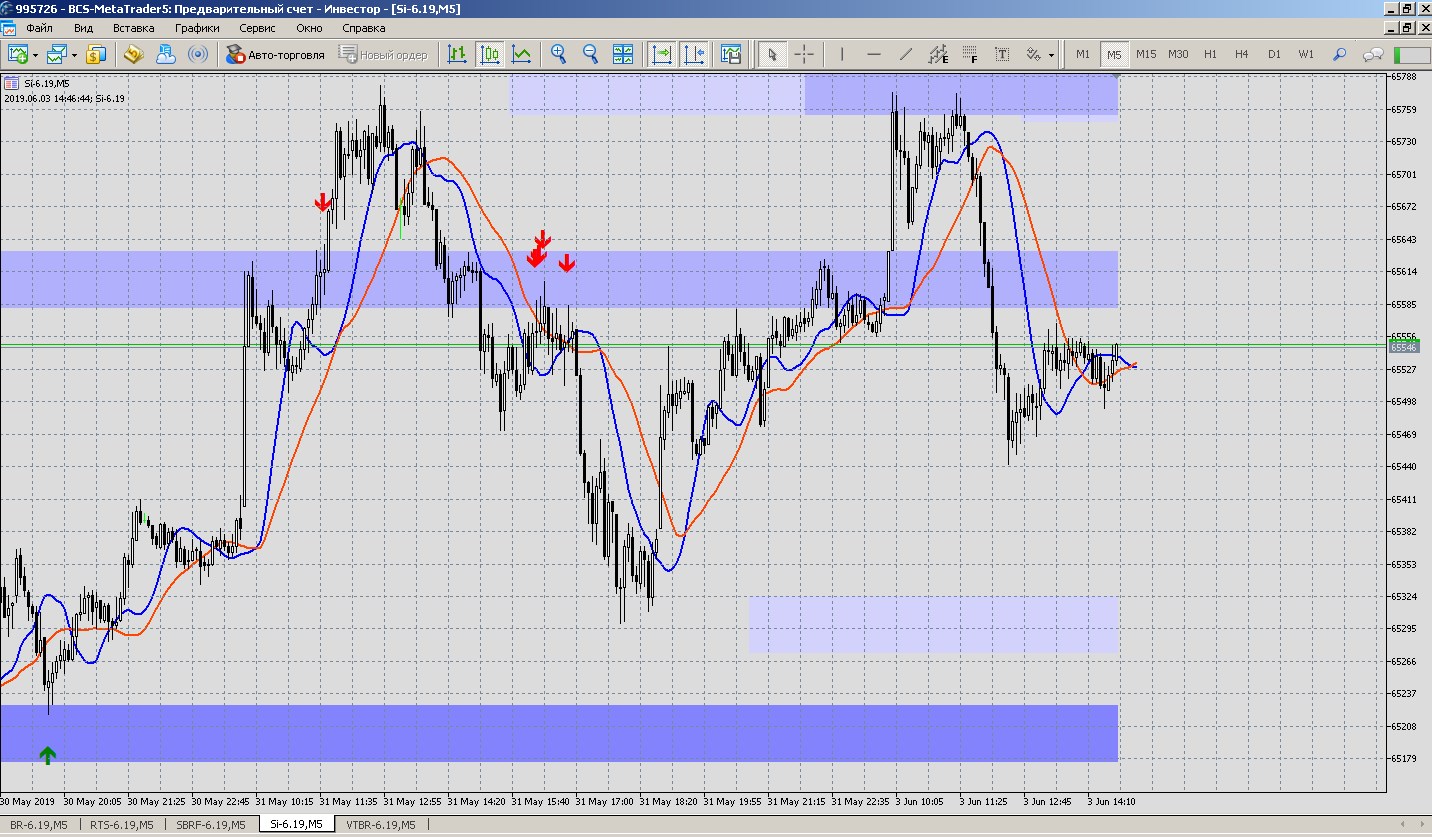Click the chart profiles icon
Viewport: 1432px width, 837px height.
(57, 54)
